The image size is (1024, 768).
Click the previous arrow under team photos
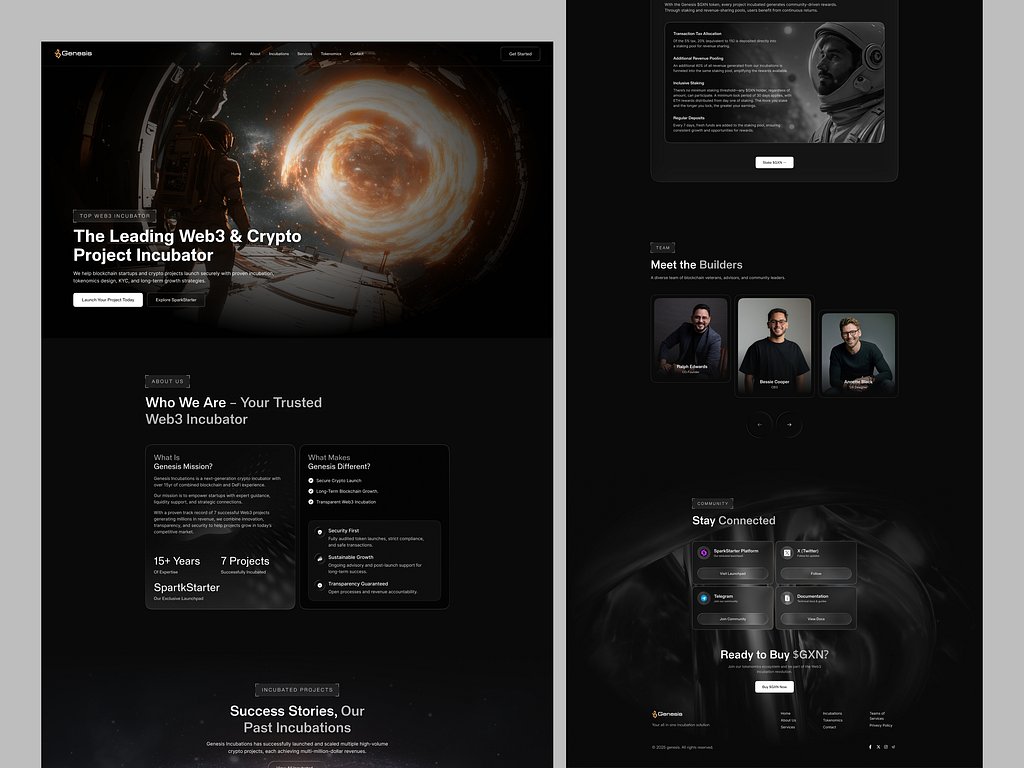tap(760, 424)
